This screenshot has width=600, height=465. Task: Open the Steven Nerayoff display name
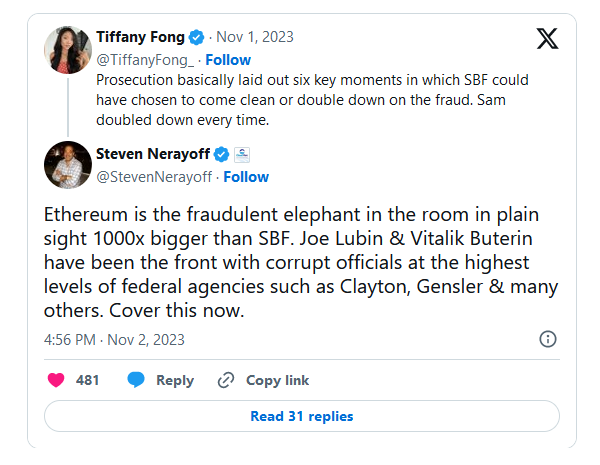coord(153,154)
